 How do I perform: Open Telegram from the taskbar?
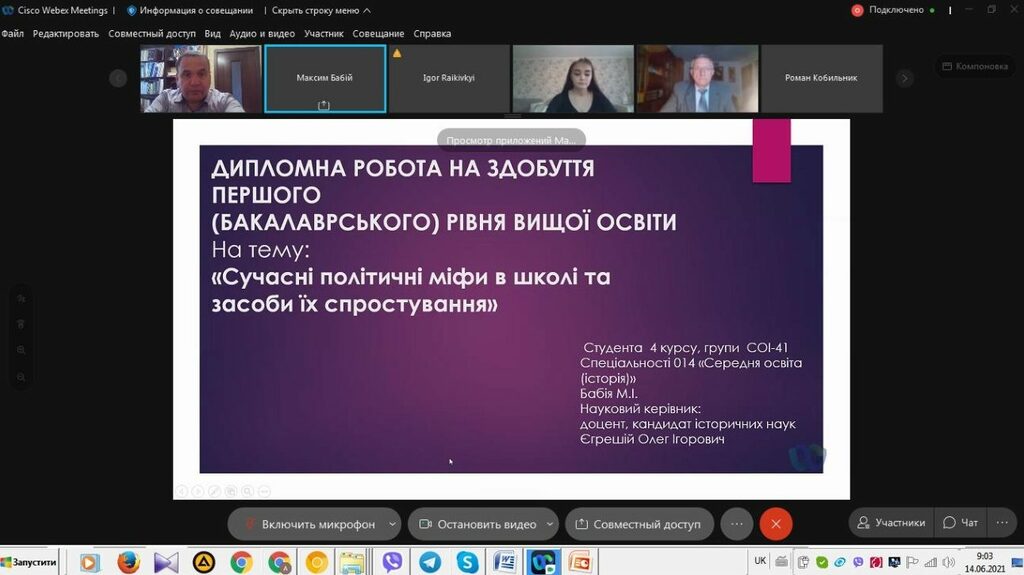point(430,562)
